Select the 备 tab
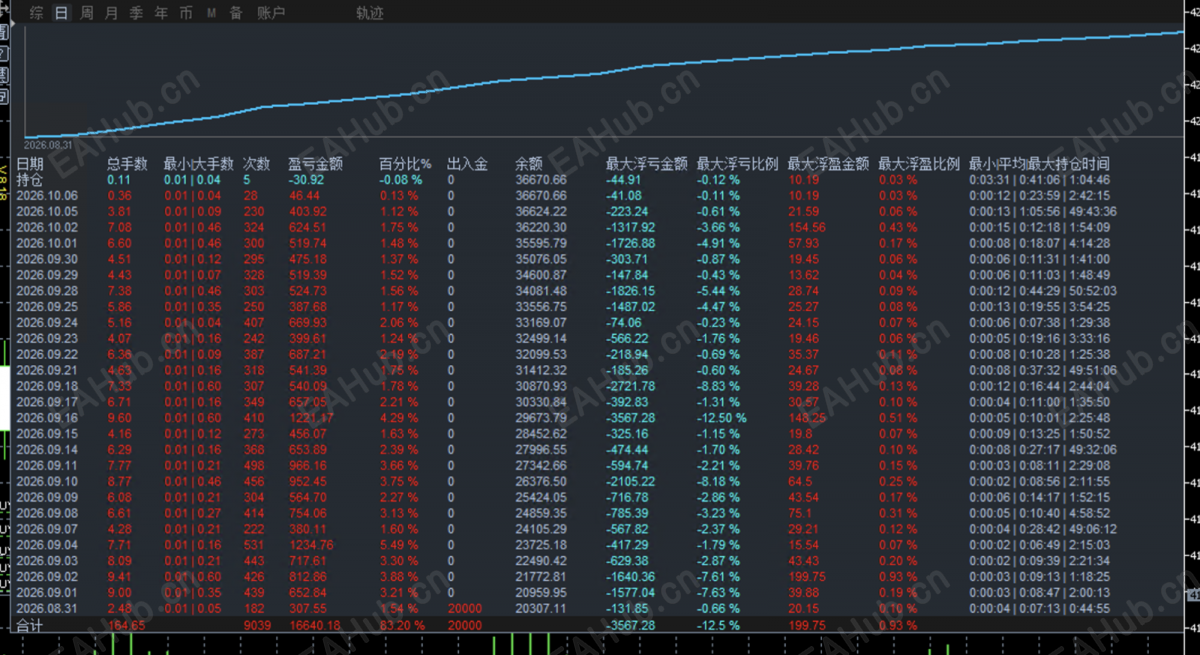1200x655 pixels. point(236,13)
